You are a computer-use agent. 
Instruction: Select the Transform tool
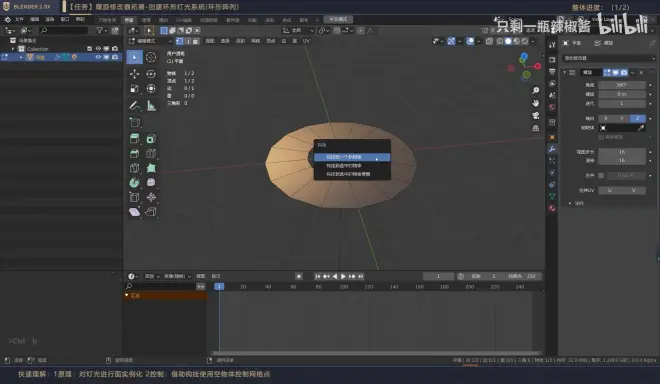[151, 88]
